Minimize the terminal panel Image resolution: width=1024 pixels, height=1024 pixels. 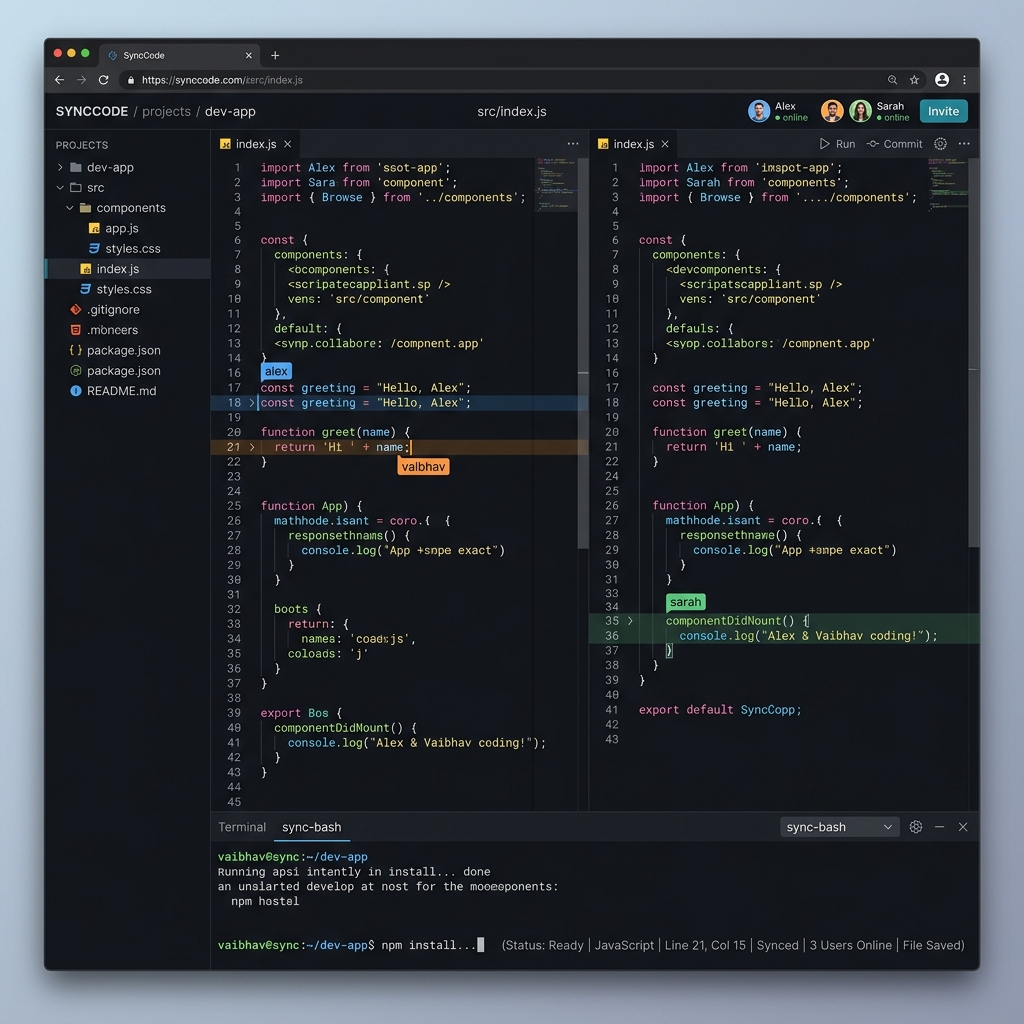tap(939, 827)
